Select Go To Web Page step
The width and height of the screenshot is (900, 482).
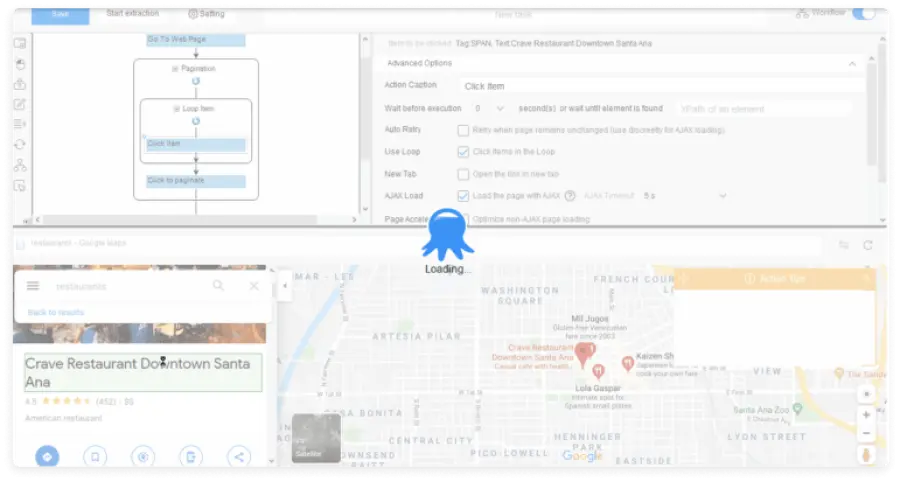196,40
